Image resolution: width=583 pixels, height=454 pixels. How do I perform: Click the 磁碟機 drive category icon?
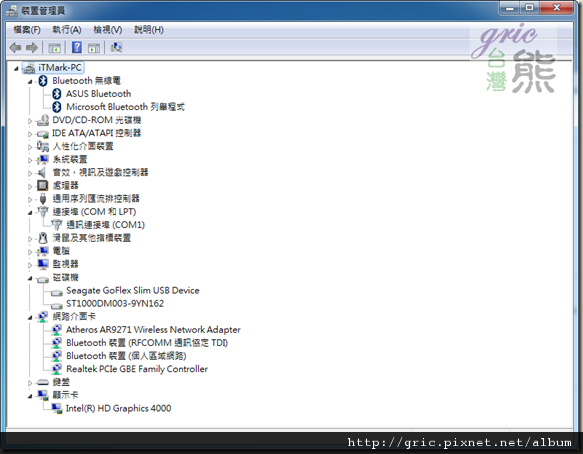[x=43, y=279]
